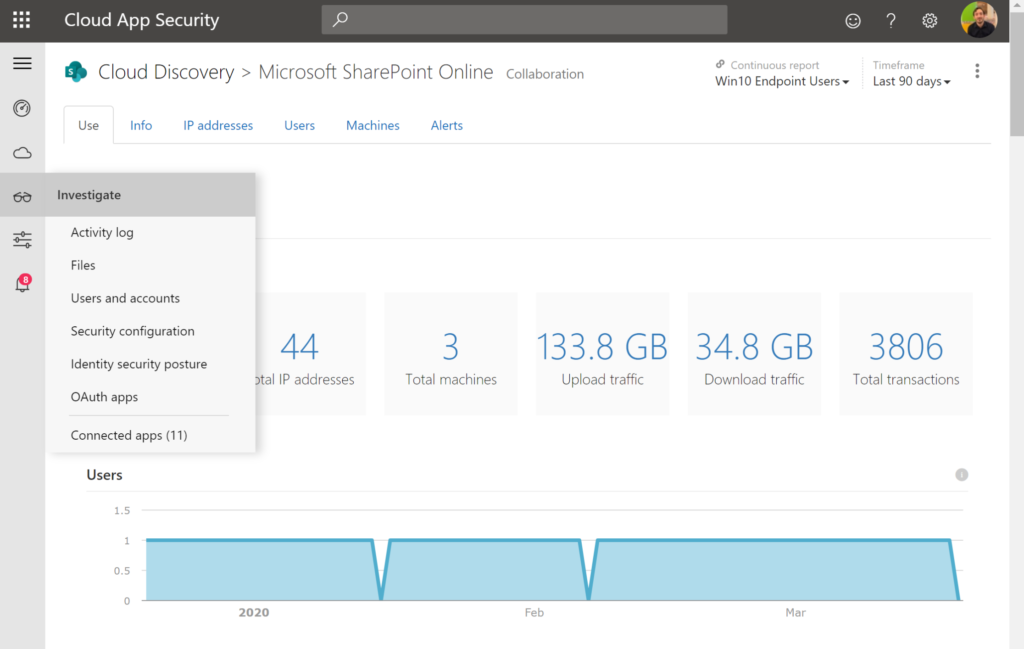Screen dimensions: 1024x649
Task: Open the Dashboard gauge icon in sidebar
Action: [x=22, y=108]
